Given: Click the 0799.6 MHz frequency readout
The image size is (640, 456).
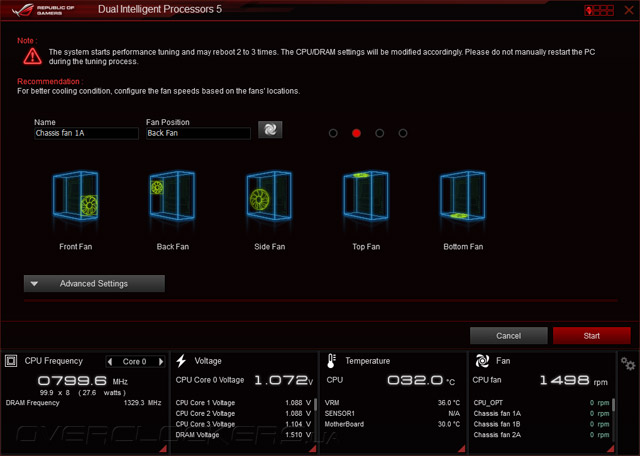Looking at the screenshot, I should tap(83, 381).
